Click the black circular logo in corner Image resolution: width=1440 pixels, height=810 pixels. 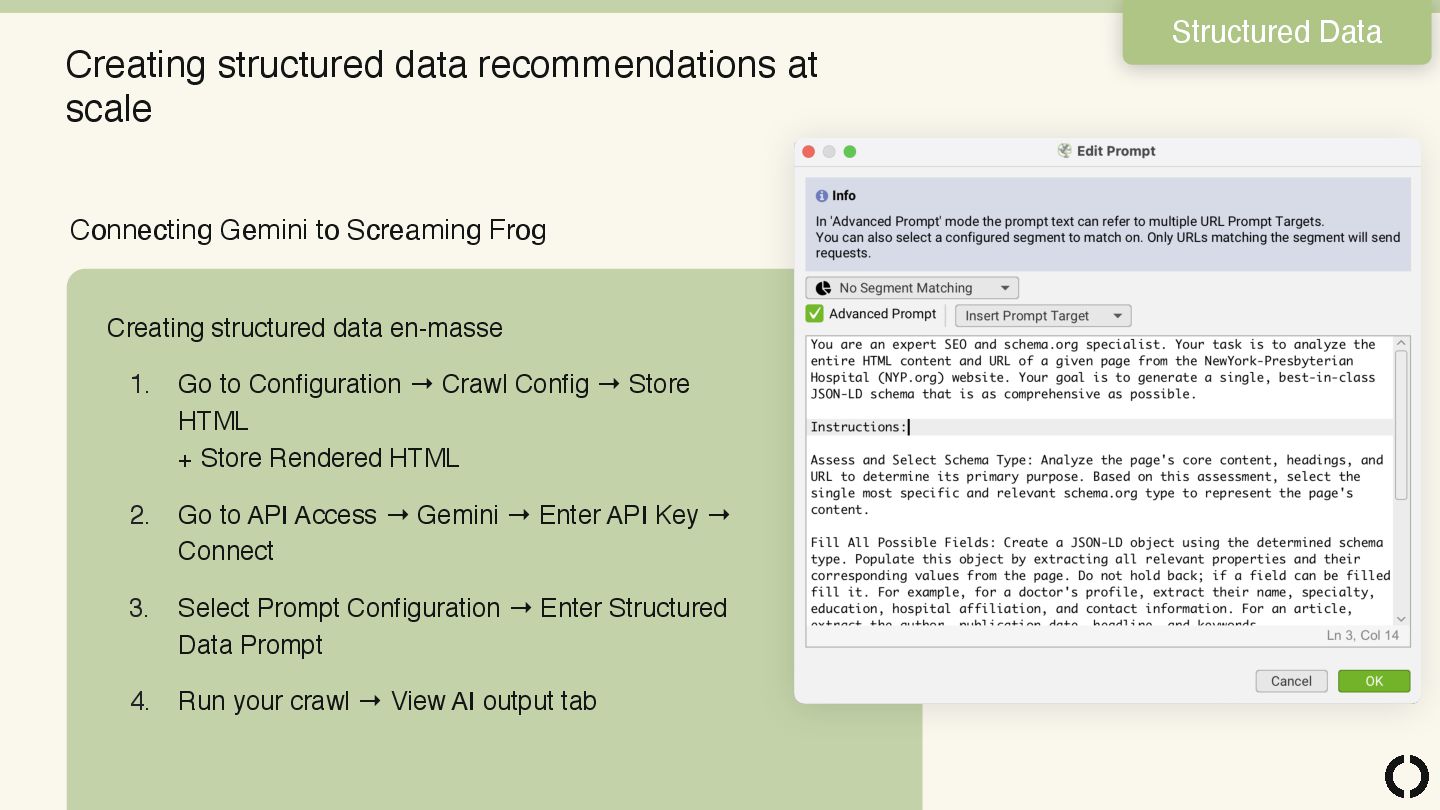coord(1407,777)
